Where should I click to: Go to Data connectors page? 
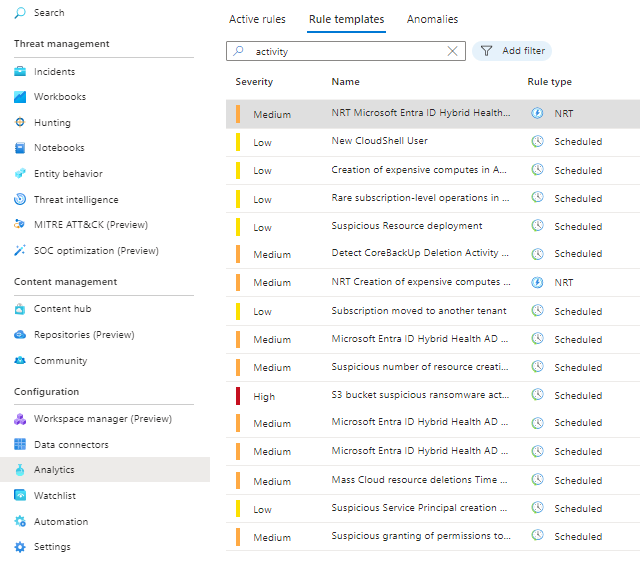71,444
